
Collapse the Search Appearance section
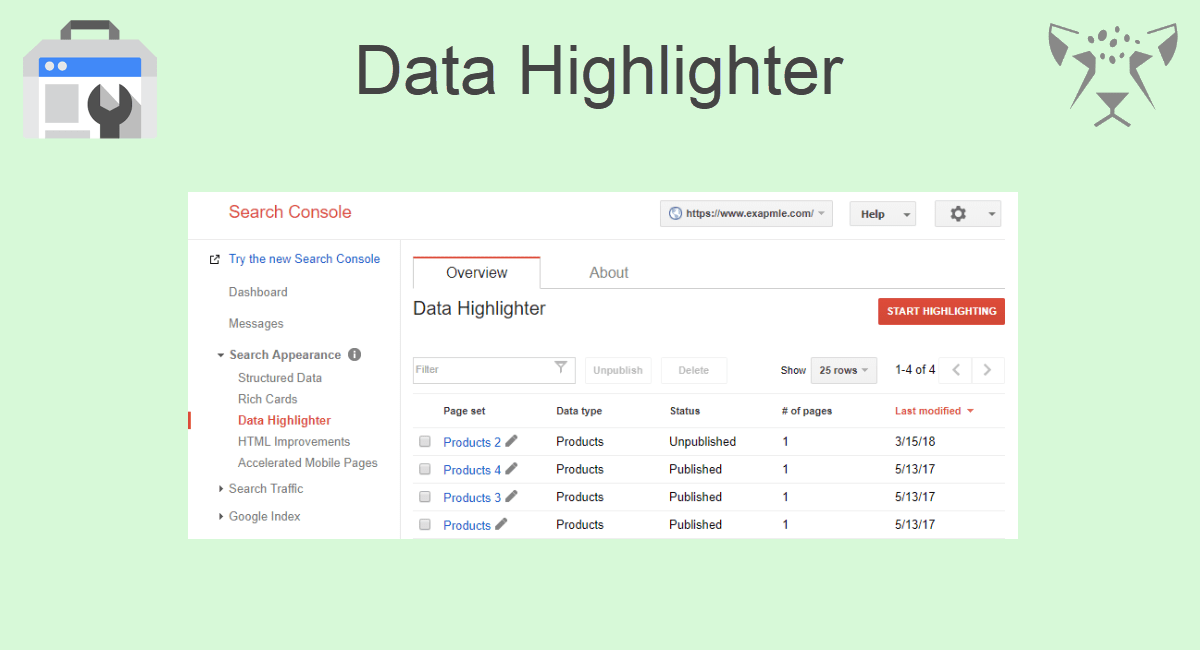click(221, 355)
